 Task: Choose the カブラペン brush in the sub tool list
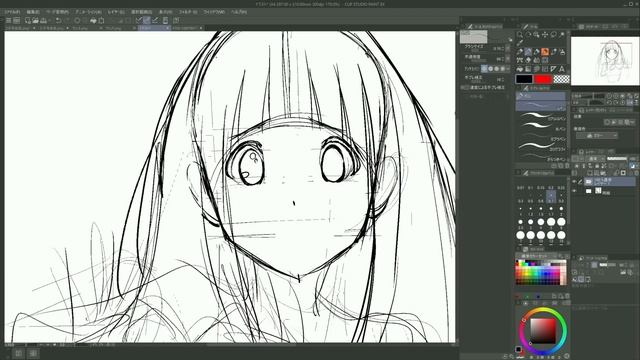pos(541,138)
